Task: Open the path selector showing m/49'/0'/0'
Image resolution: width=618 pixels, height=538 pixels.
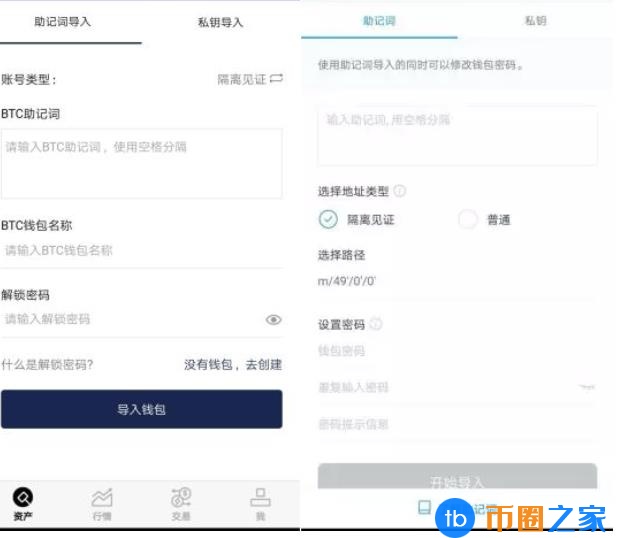Action: 347,282
